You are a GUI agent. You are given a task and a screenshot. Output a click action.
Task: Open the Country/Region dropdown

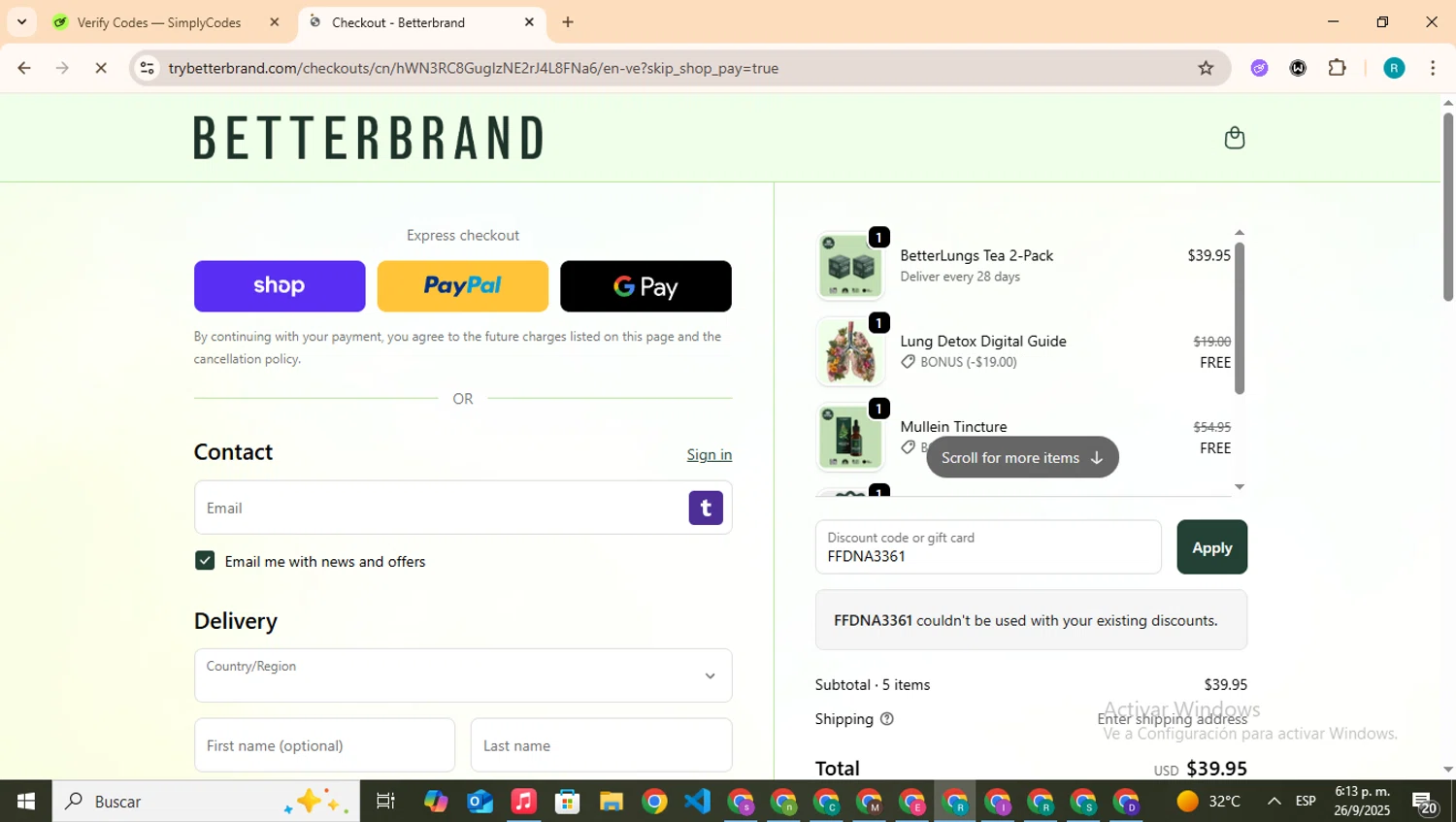(463, 675)
